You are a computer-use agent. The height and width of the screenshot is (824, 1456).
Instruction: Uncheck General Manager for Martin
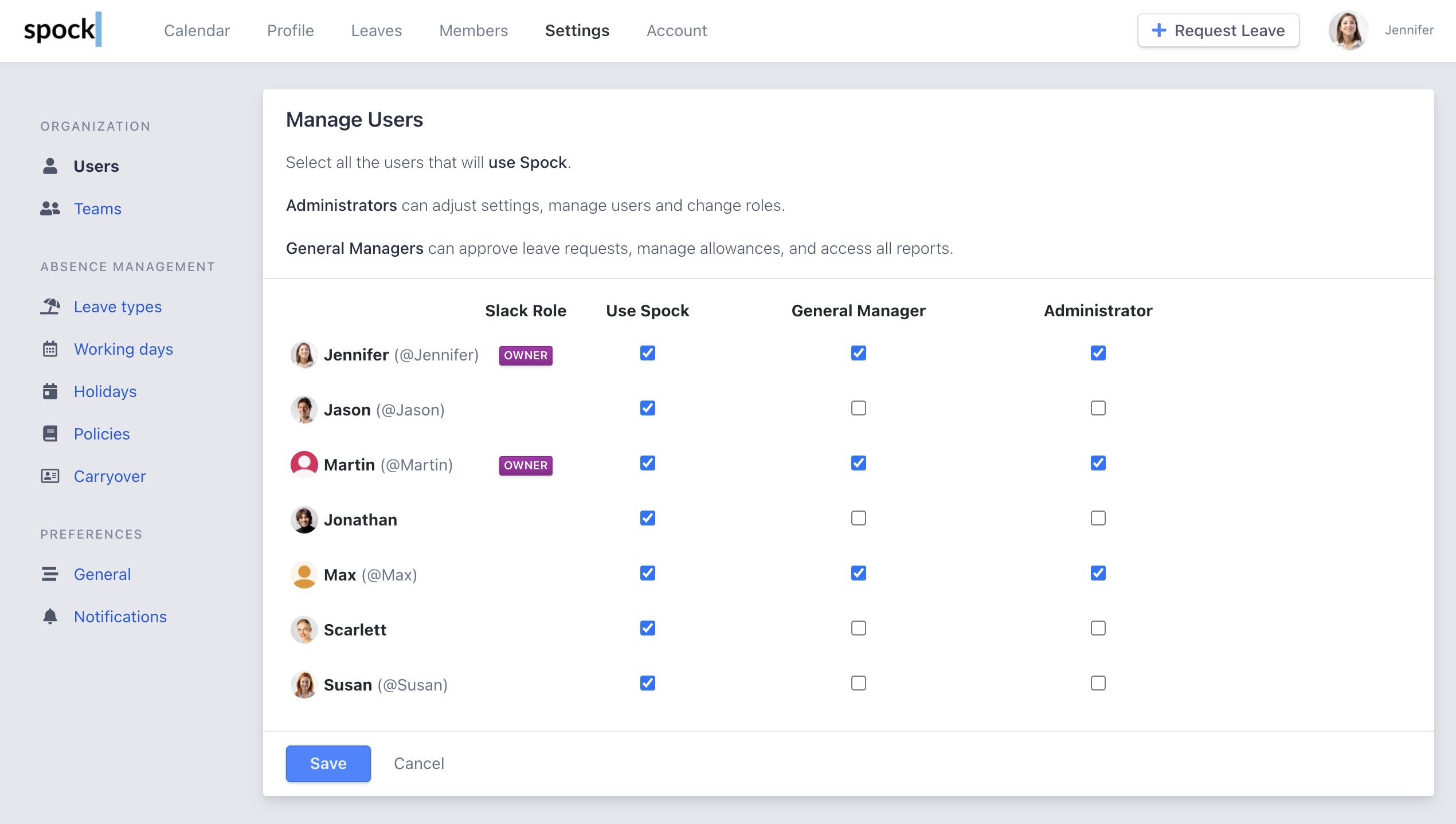pos(858,463)
